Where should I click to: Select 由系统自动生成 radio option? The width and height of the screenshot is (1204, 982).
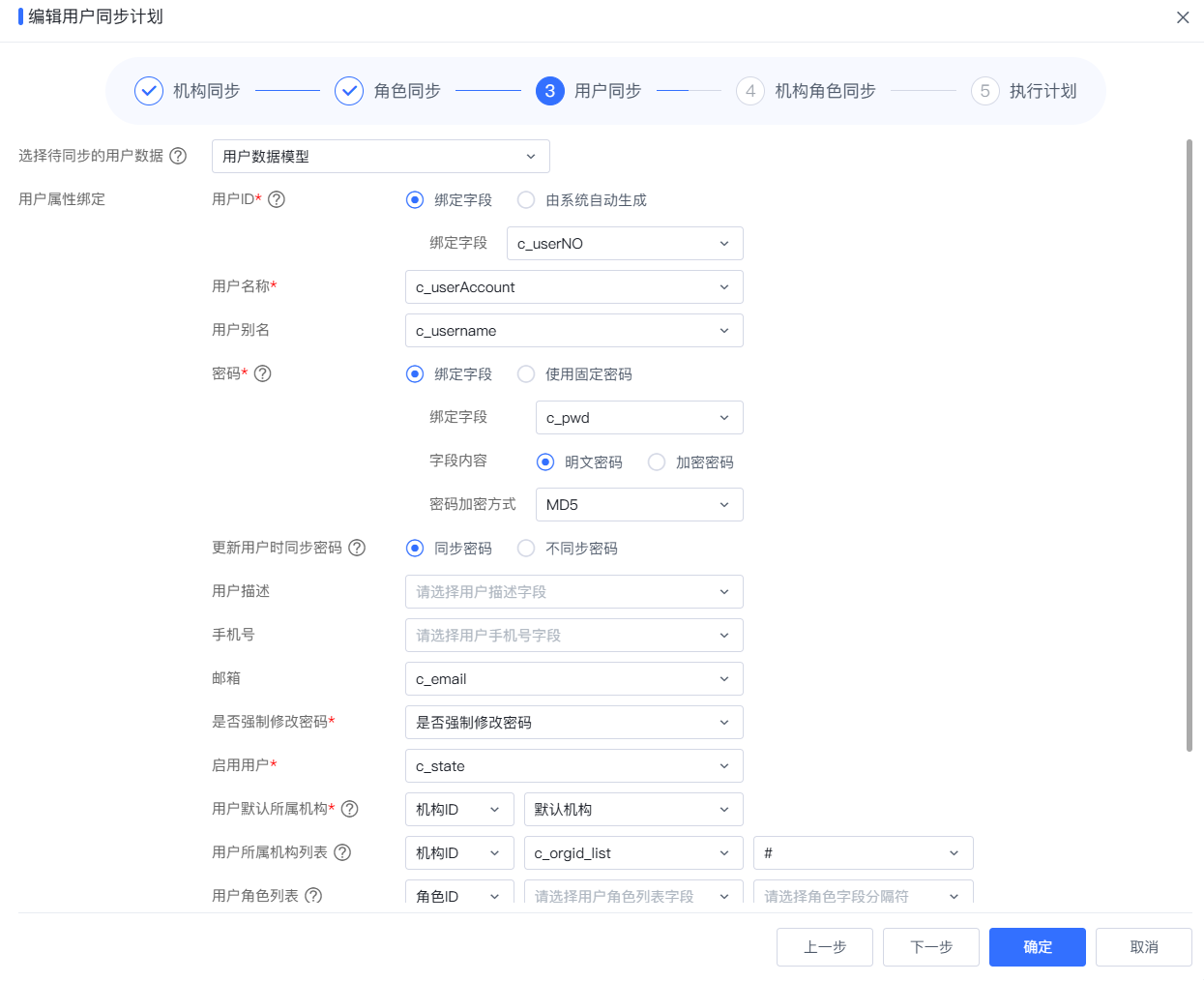click(x=526, y=200)
